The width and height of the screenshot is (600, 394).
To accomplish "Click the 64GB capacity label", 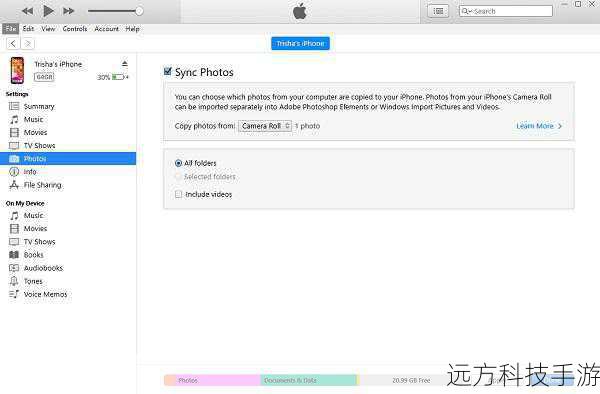I will pyautogui.click(x=44, y=77).
